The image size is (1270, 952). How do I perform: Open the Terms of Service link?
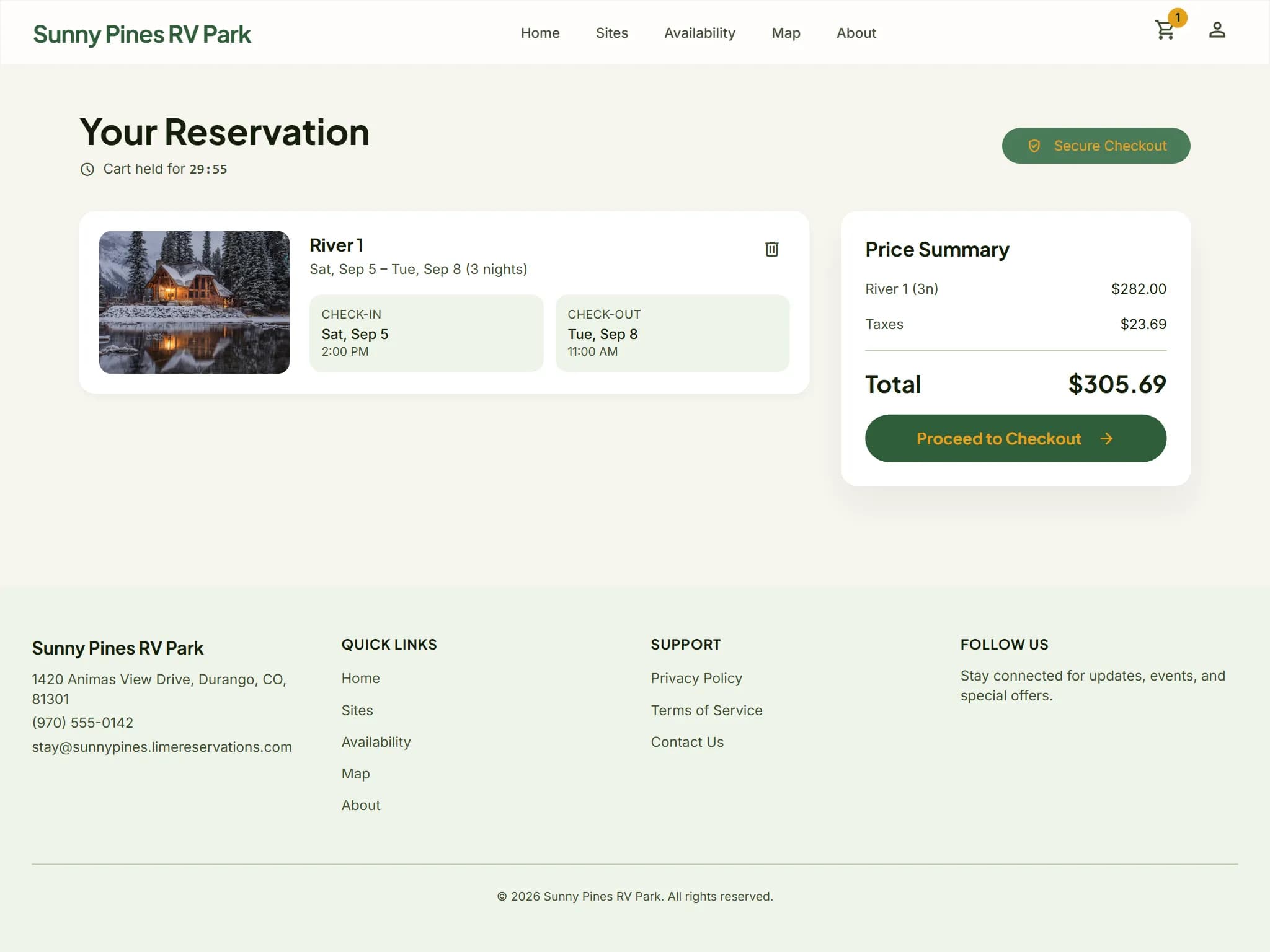(706, 710)
